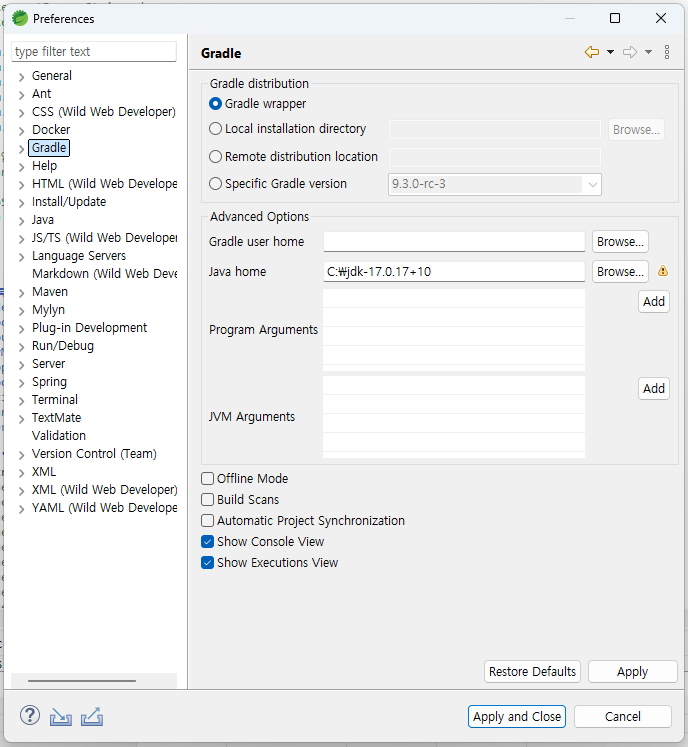The image size is (688, 747).
Task: Click the Apply button
Action: (633, 672)
